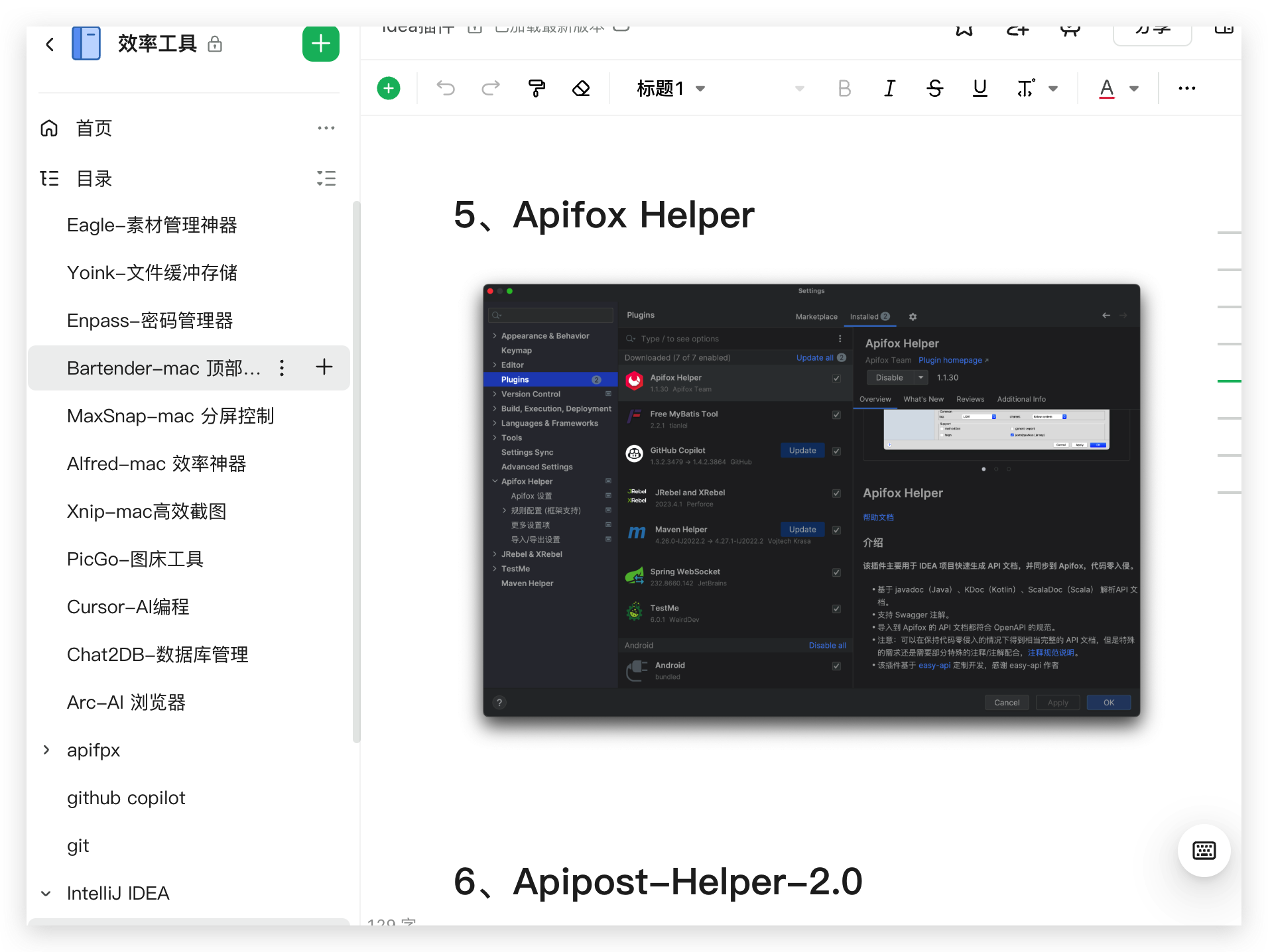Click the 目录 tree icon
The image size is (1268, 952).
tap(50, 178)
